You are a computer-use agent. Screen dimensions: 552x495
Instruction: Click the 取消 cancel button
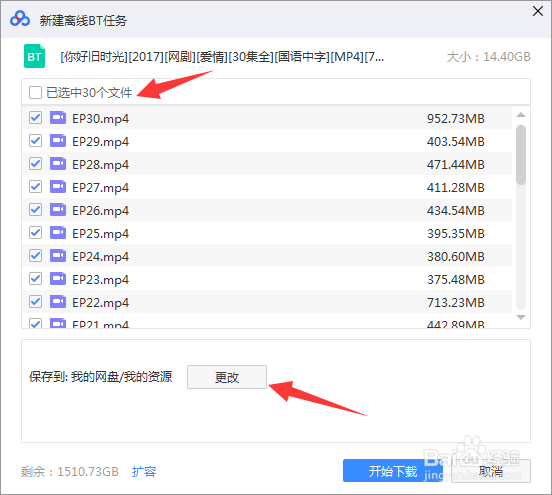(491, 471)
